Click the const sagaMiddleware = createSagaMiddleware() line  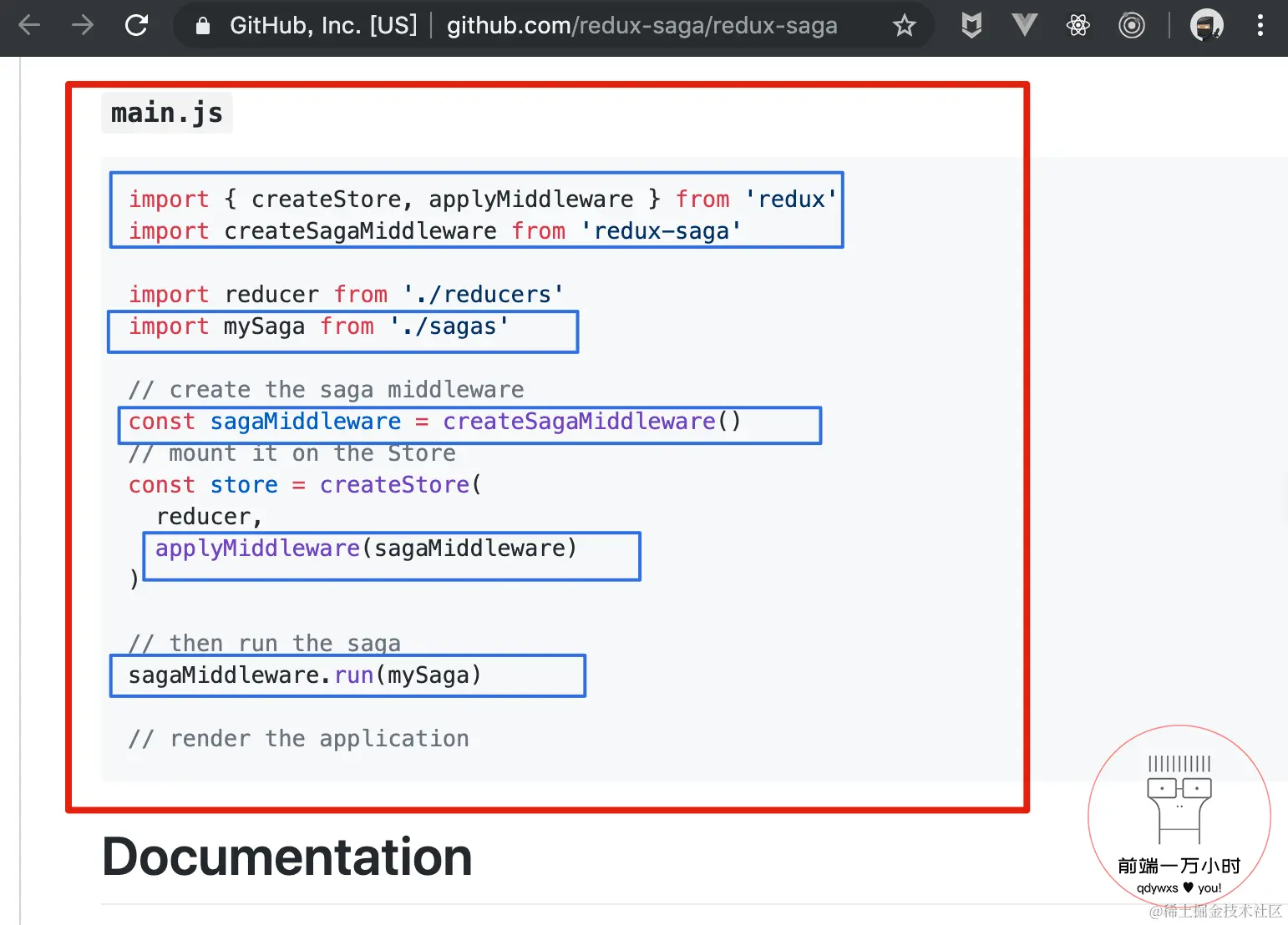click(434, 422)
